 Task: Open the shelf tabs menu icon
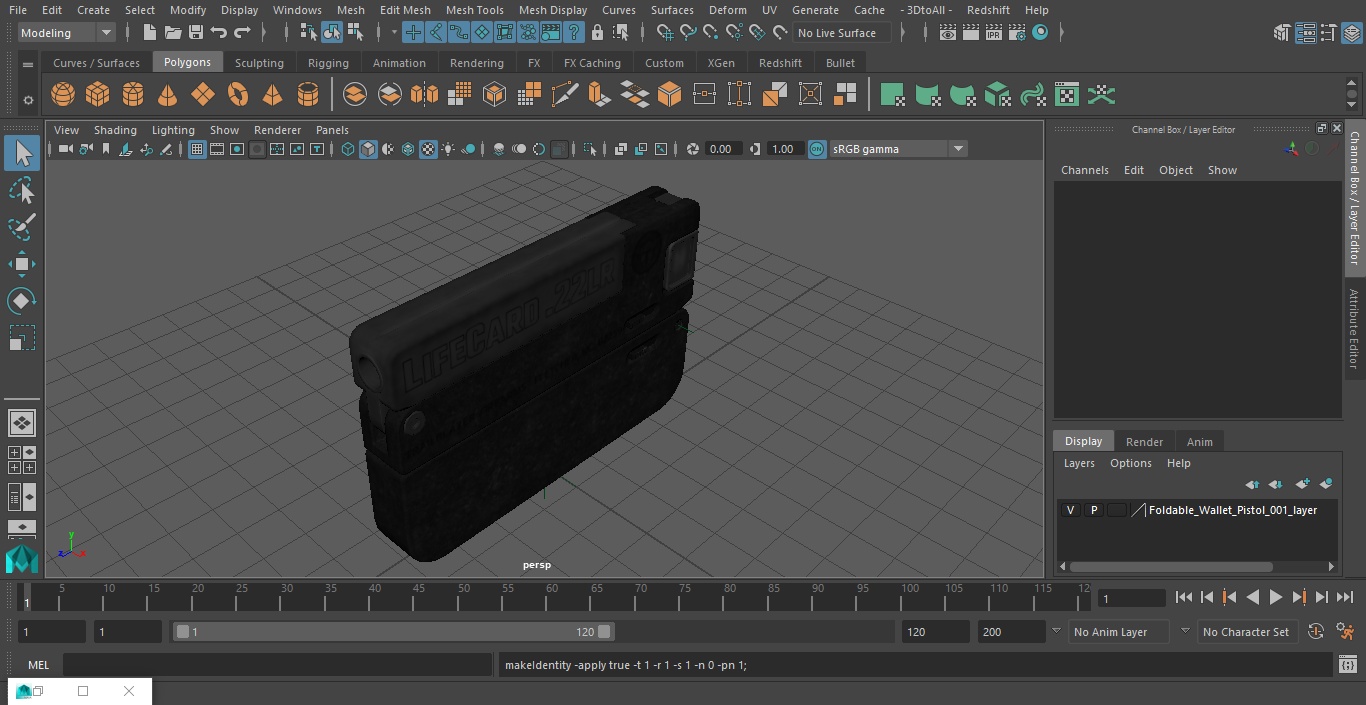[28, 64]
